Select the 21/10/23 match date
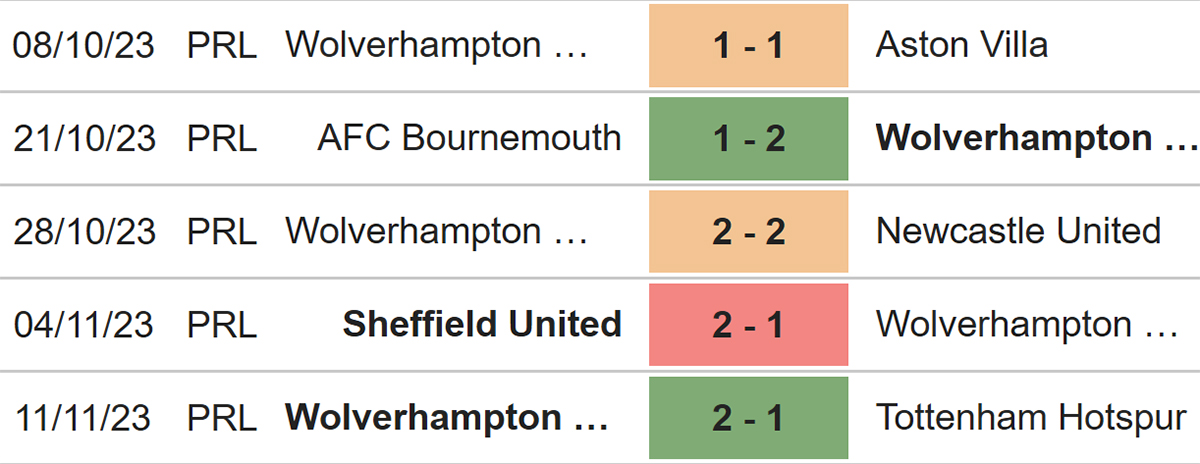Viewport: 1200px width, 464px height. click(x=84, y=138)
